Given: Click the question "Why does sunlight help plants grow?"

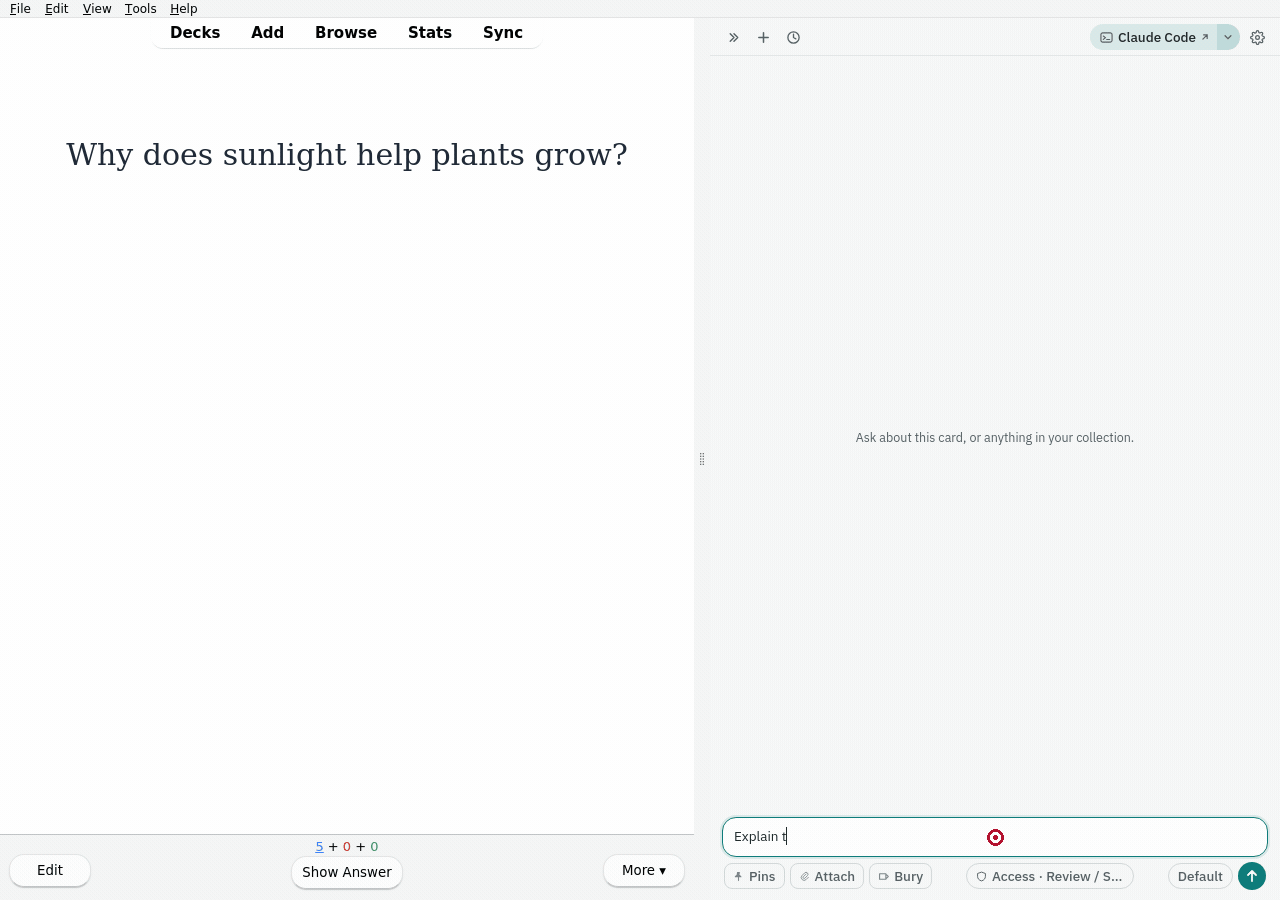Looking at the screenshot, I should [347, 155].
